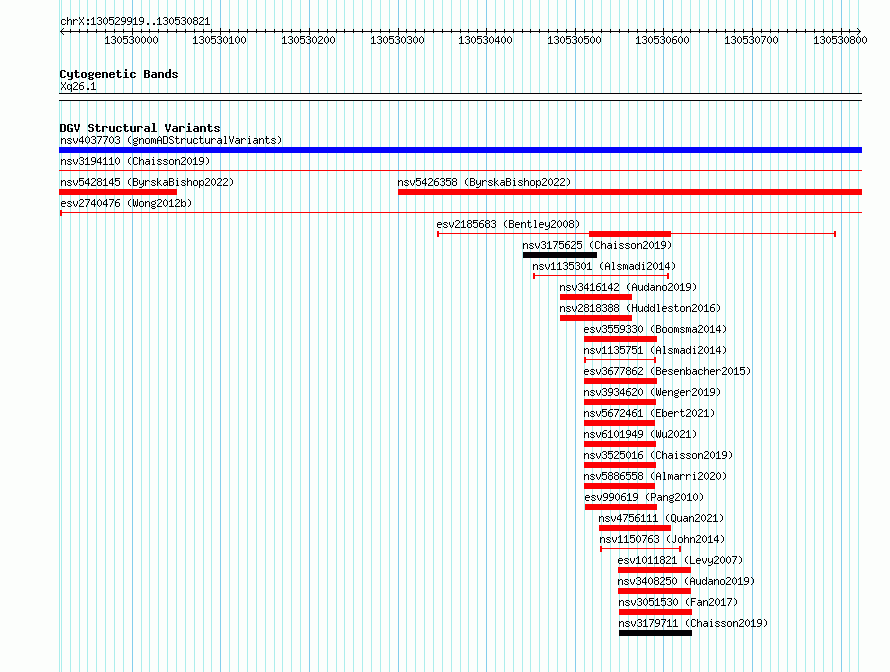Open variant esv1011821 (Levy2007) label
The image size is (890, 672).
pos(680,560)
